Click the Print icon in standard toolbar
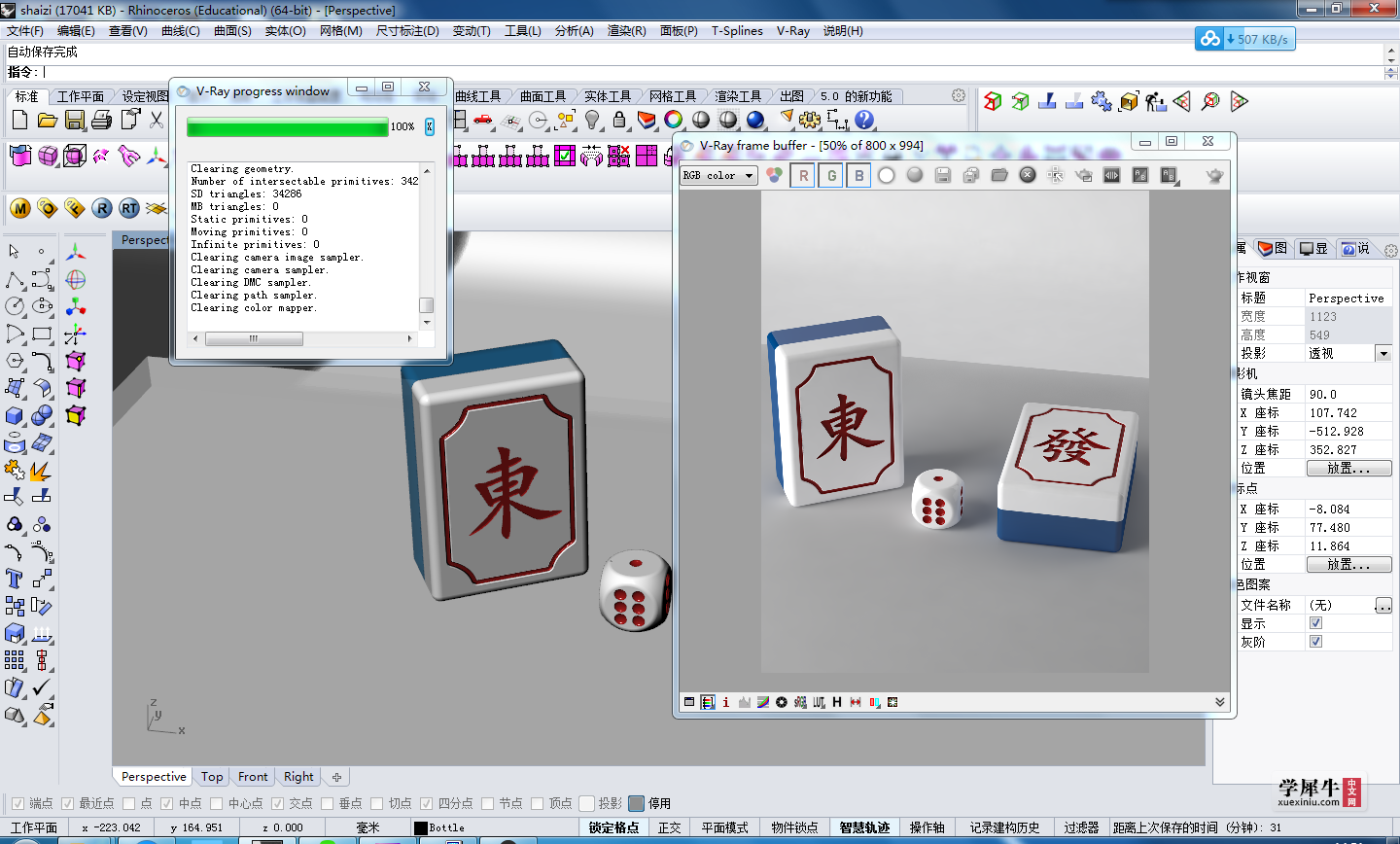The width and height of the screenshot is (1400, 844). click(x=101, y=120)
